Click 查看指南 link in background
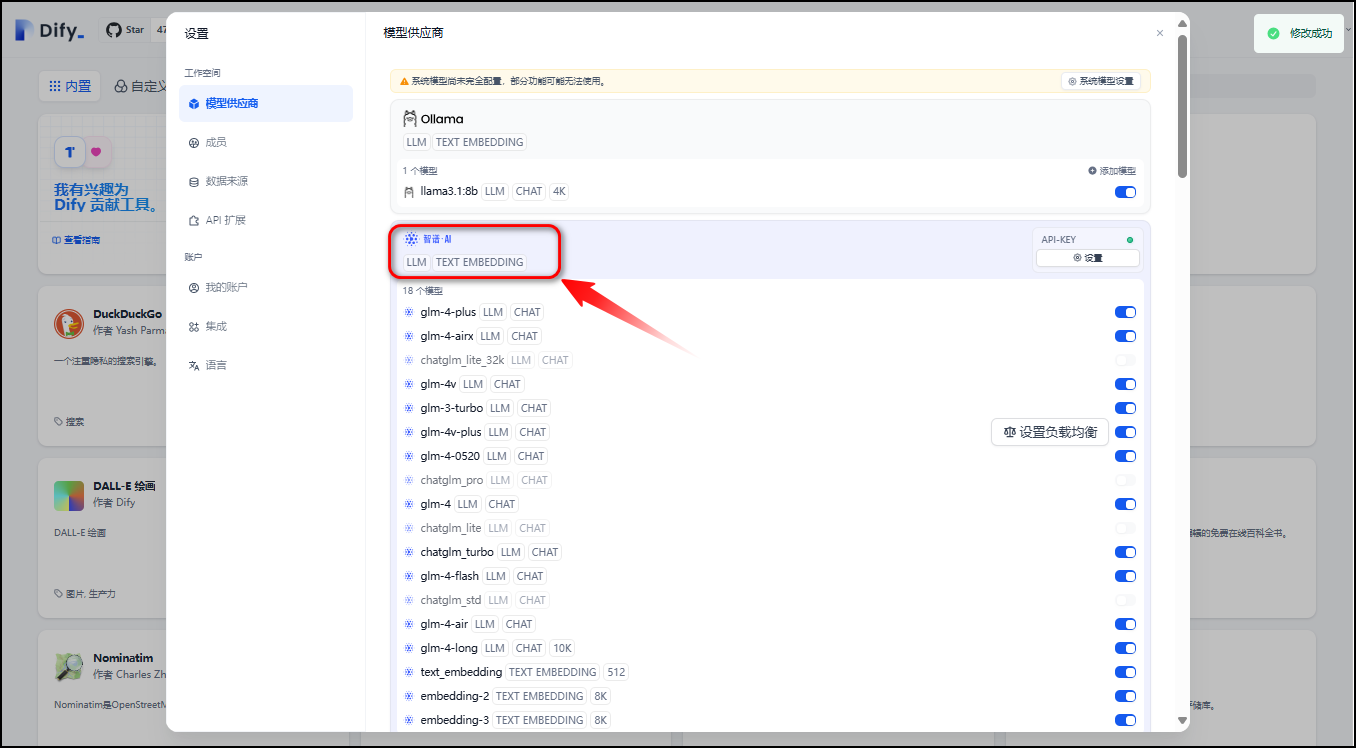This screenshot has height=748, width=1356. [76, 240]
